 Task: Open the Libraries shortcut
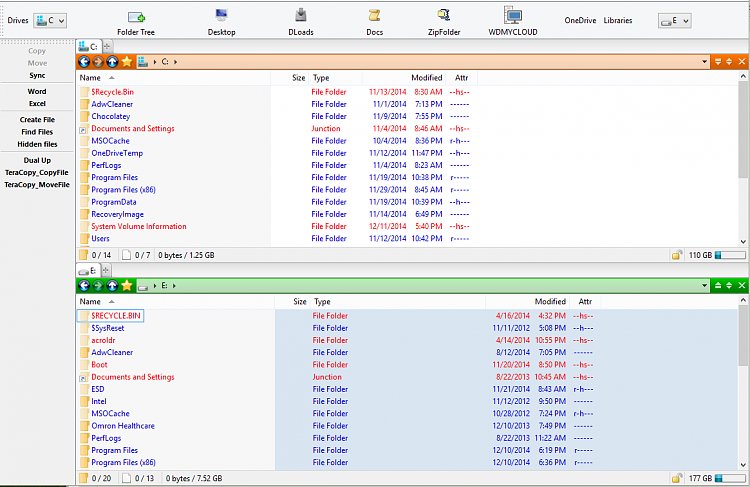point(618,21)
